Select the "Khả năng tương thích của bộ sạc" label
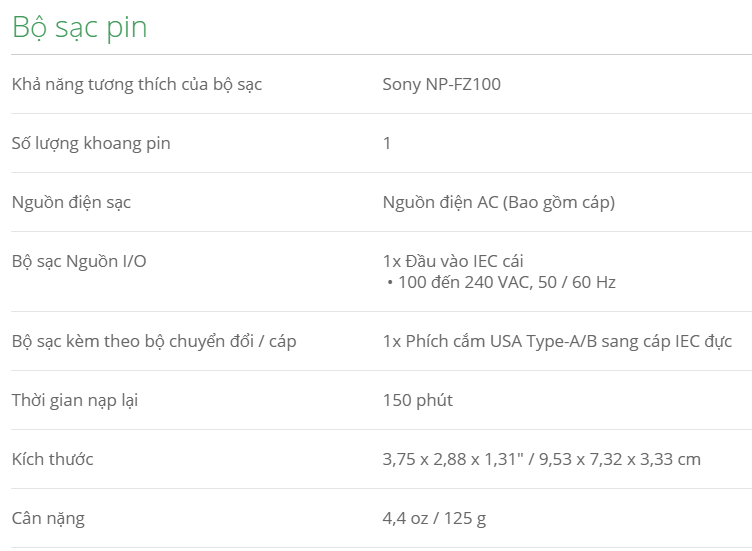Screen dimensions: 752x551 pos(136,84)
